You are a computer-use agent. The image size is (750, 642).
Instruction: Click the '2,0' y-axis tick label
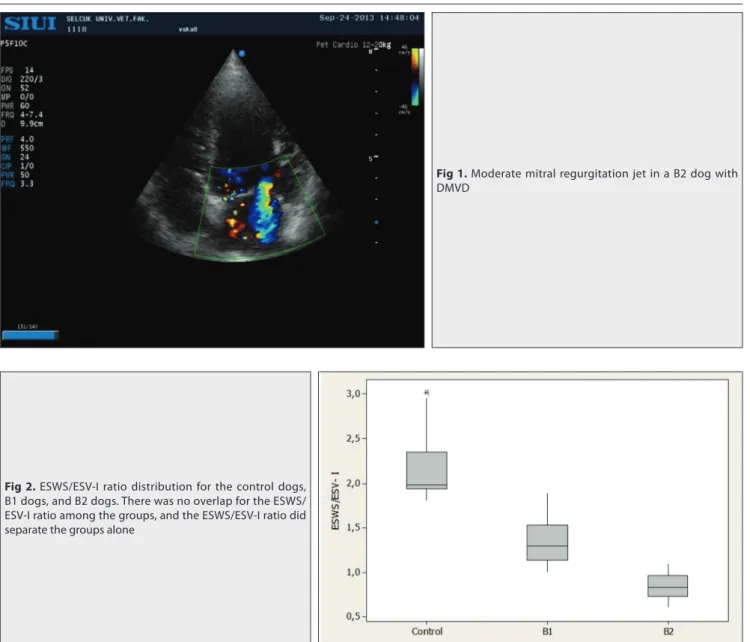click(353, 483)
